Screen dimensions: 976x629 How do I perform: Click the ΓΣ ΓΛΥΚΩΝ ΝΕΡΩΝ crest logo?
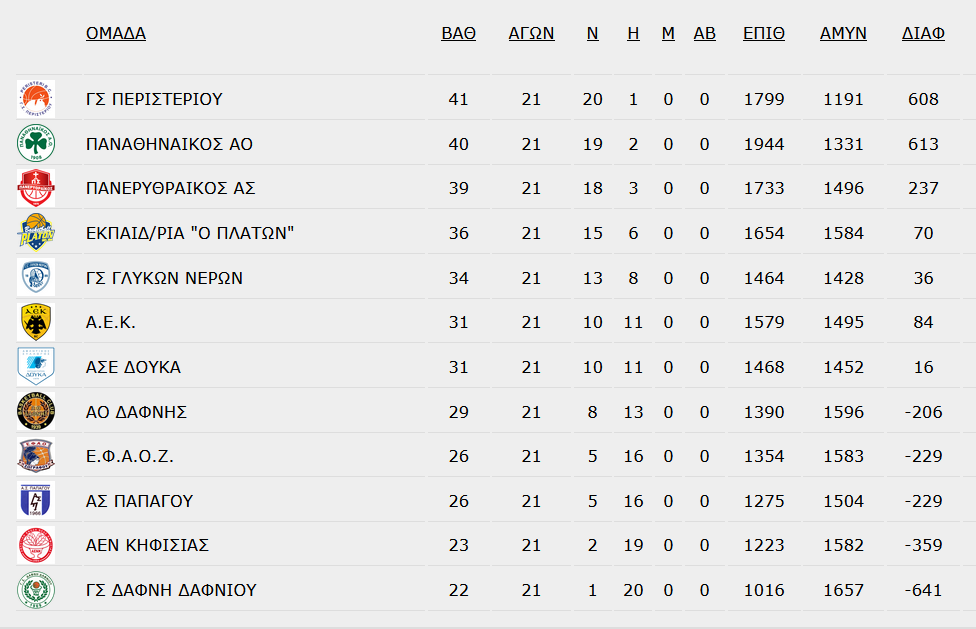[36, 277]
